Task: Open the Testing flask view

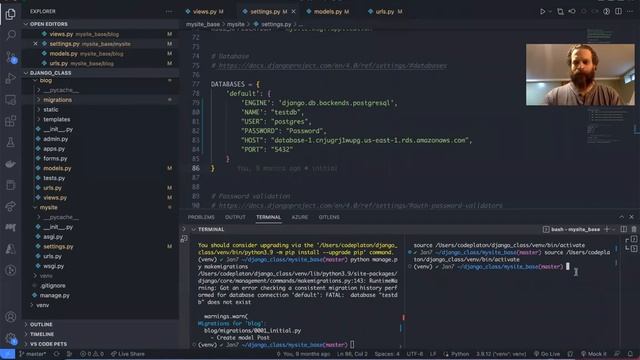Action: (11, 142)
